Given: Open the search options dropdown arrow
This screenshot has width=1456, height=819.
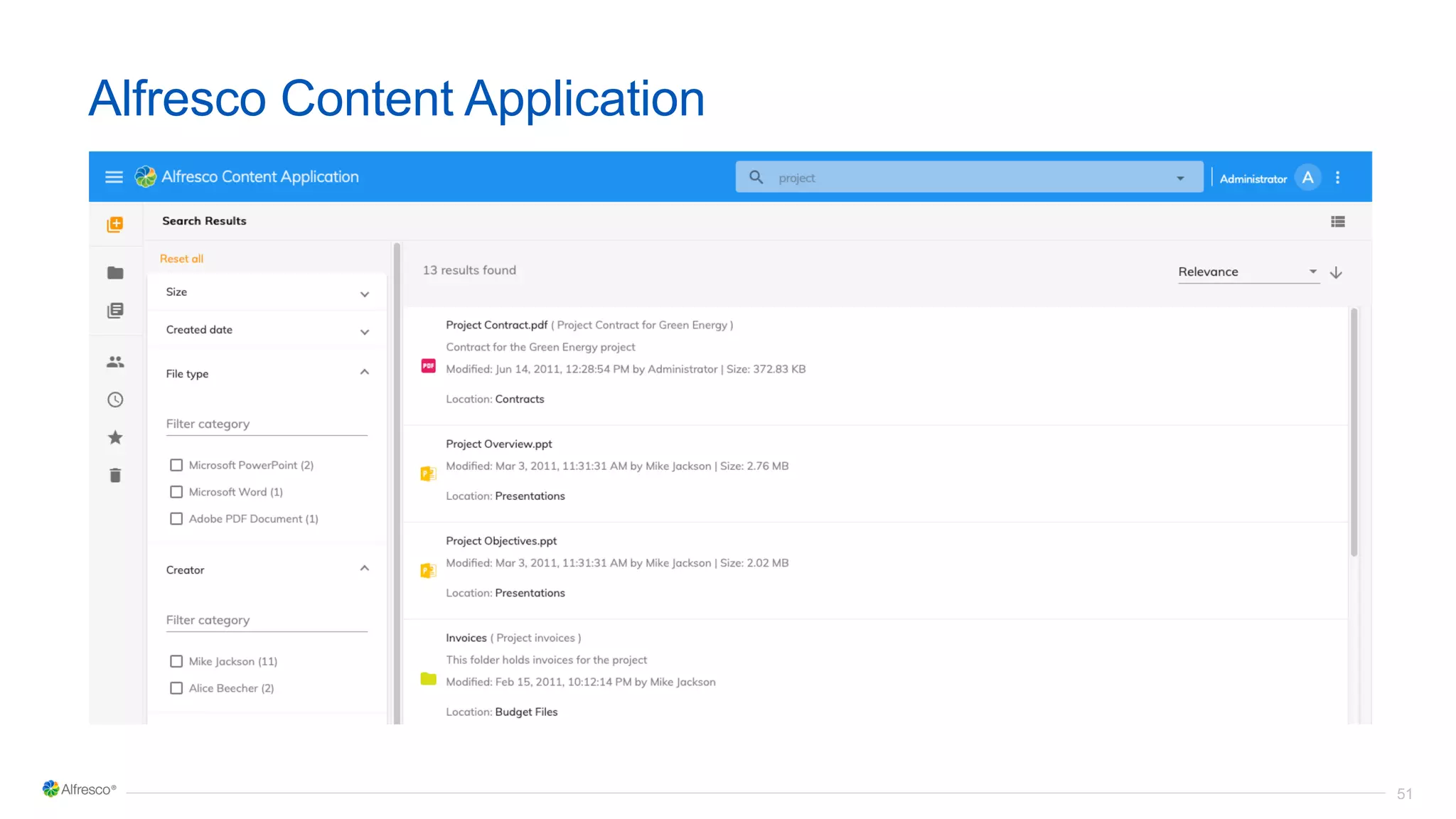Looking at the screenshot, I should tap(1180, 178).
